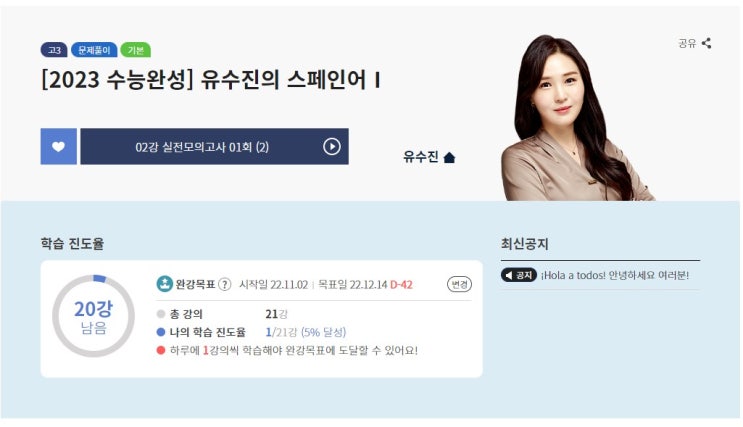This screenshot has width=743, height=427.
Task: Select the 문제풀이 tag
Action: coord(94,50)
